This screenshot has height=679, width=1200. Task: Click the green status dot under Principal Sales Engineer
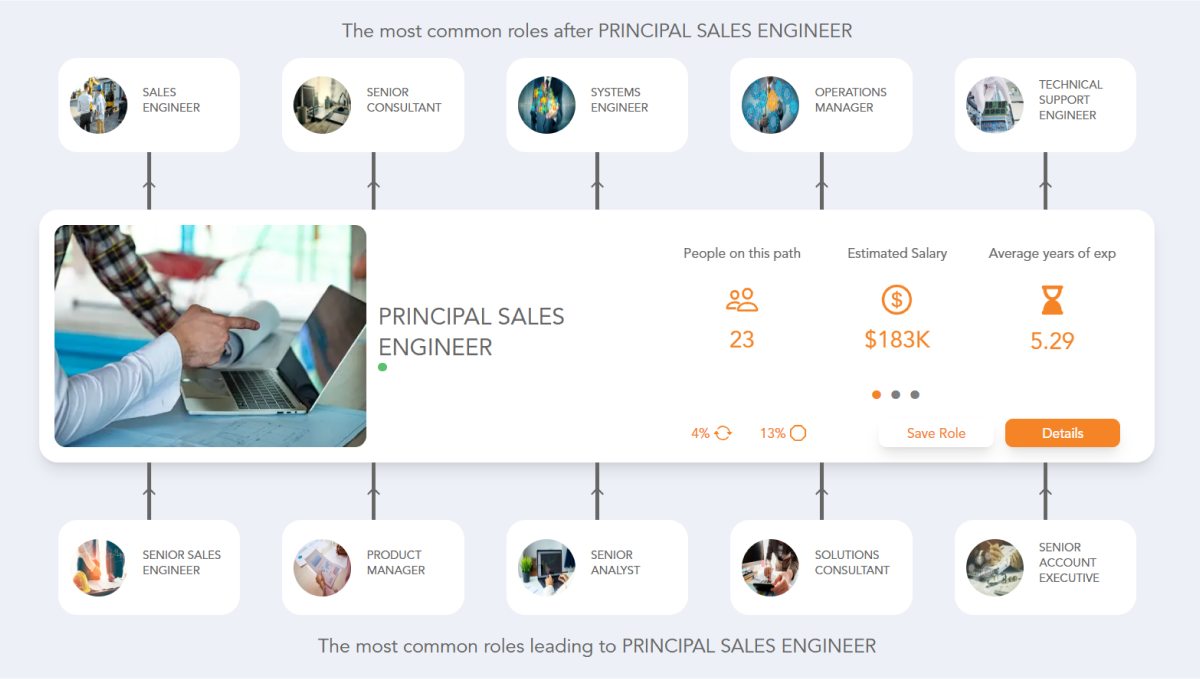[x=382, y=368]
